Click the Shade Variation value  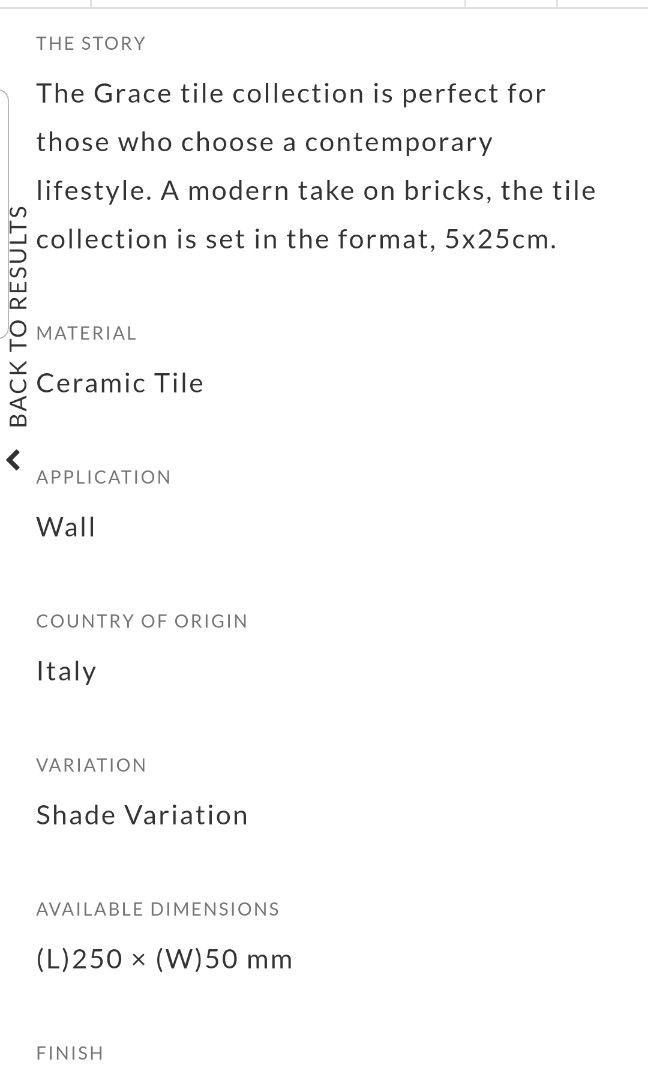[142, 814]
